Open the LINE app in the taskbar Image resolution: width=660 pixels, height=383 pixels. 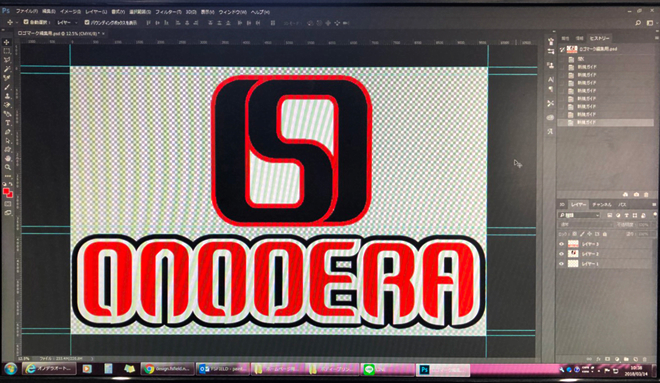click(375, 370)
